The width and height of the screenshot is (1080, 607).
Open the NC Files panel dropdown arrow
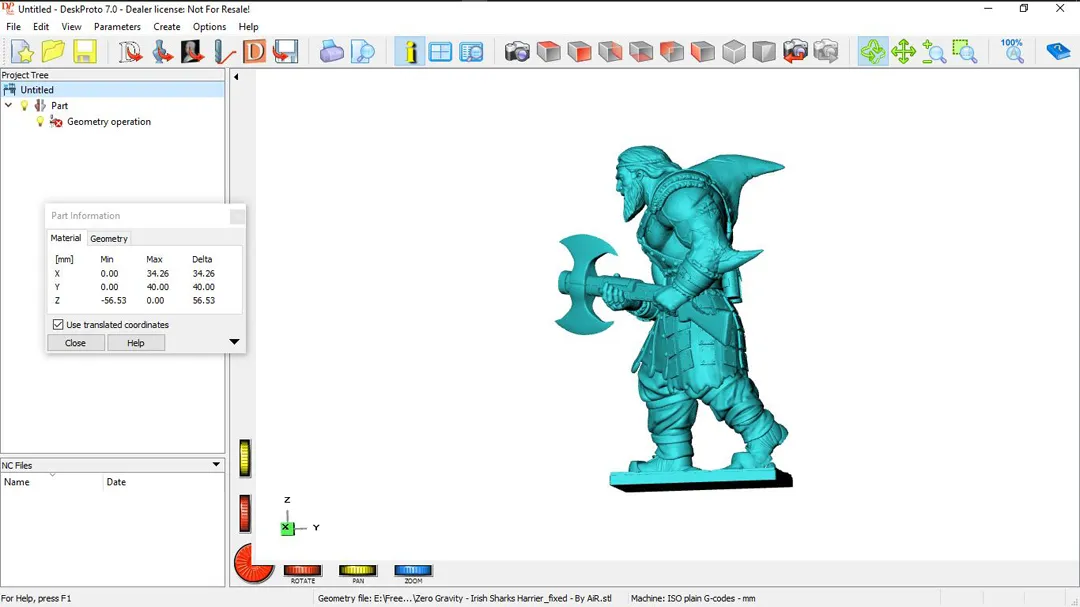pos(216,465)
